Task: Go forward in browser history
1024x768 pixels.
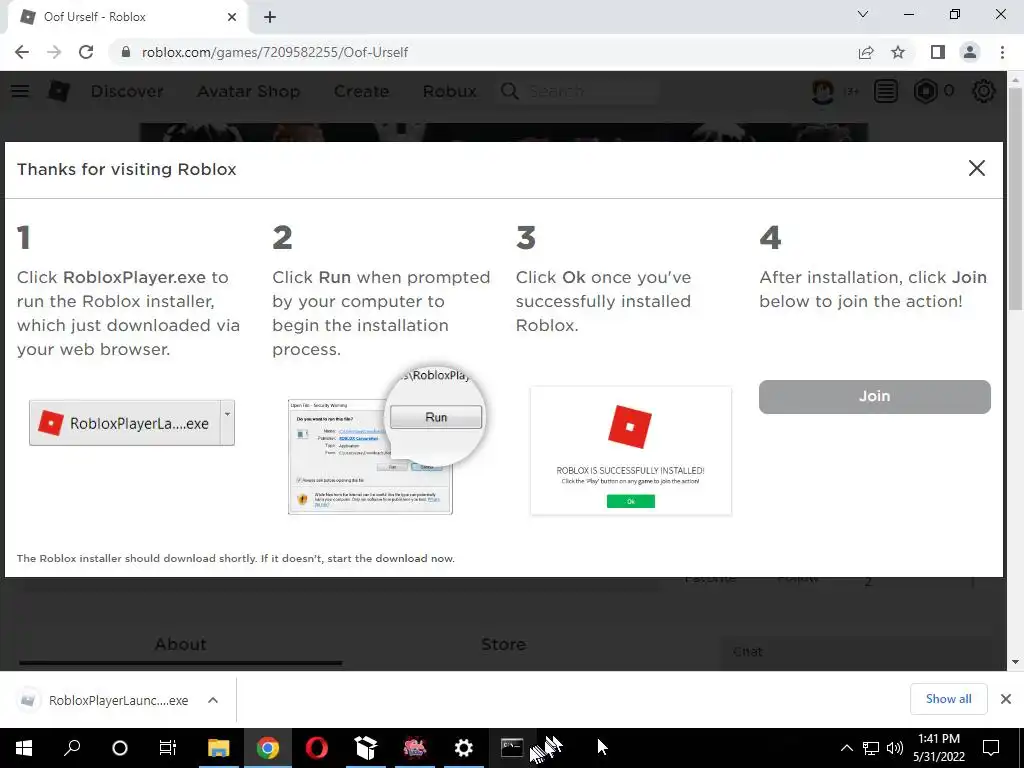Action: (54, 52)
